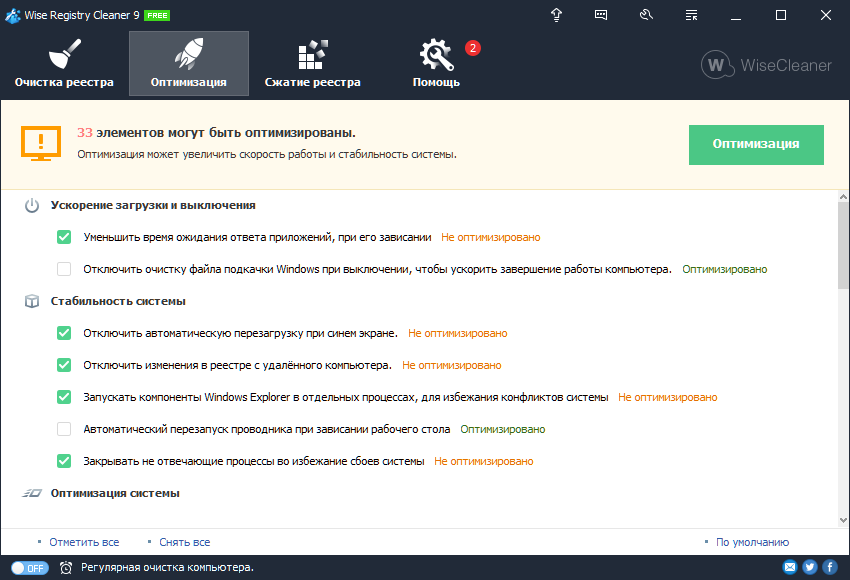Open the Facebook icon in status bar
The width and height of the screenshot is (850, 580).
pos(830,567)
